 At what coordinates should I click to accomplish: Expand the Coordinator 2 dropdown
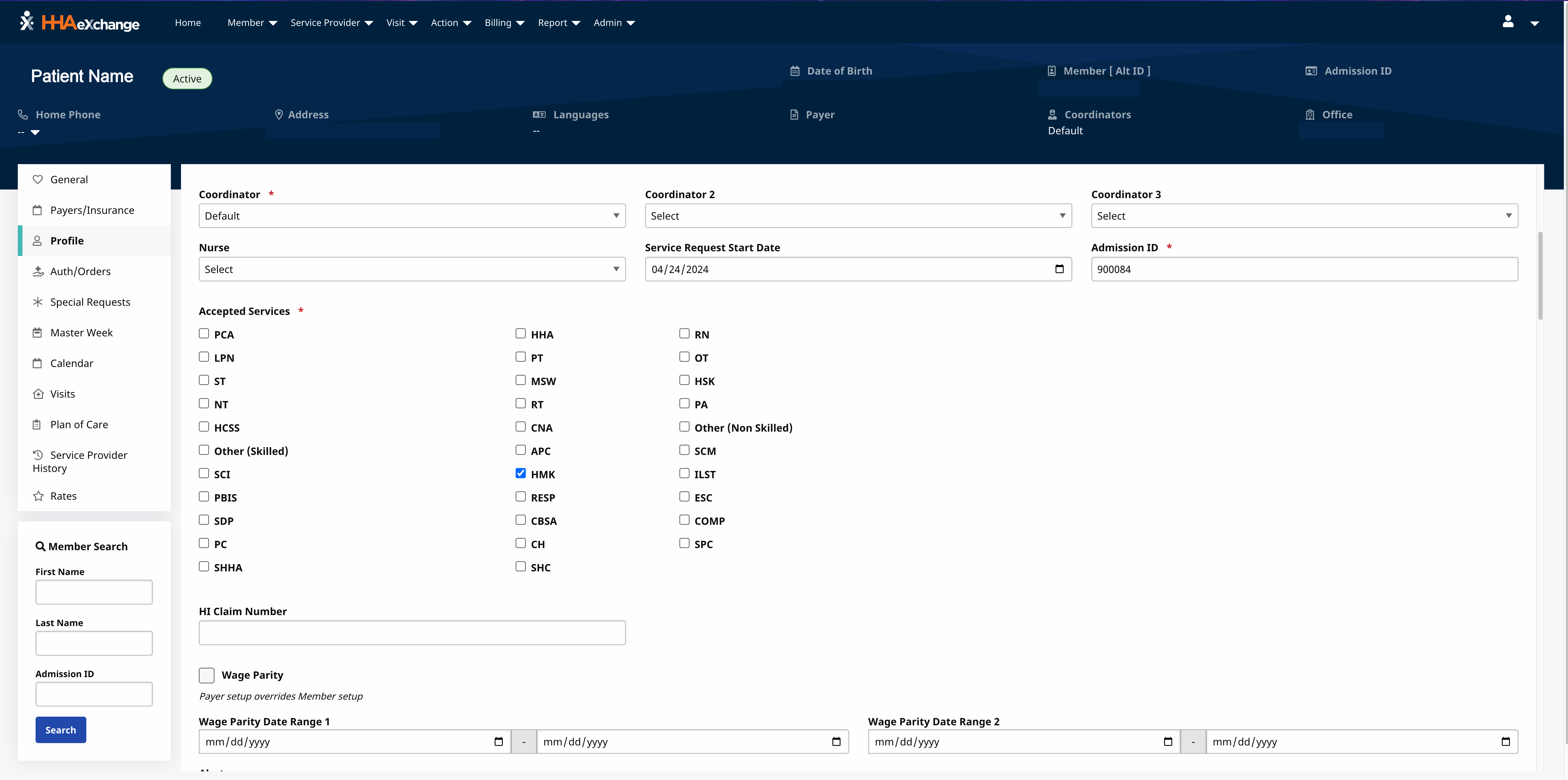point(858,216)
